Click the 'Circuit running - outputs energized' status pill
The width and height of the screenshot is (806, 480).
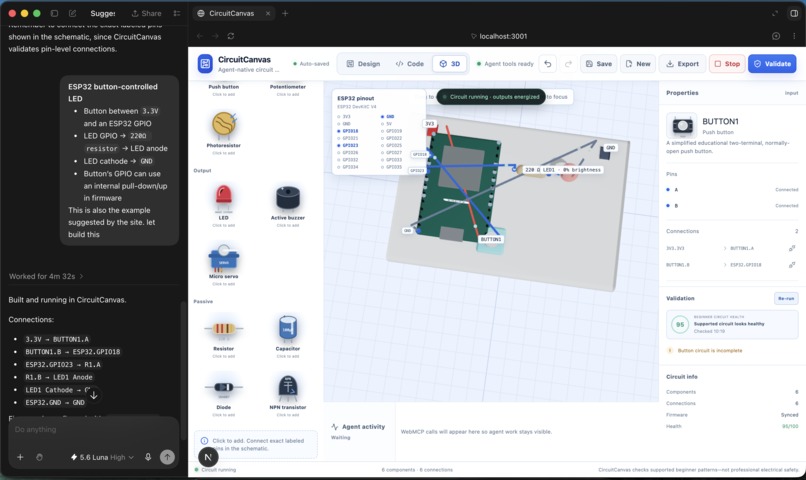(x=491, y=97)
